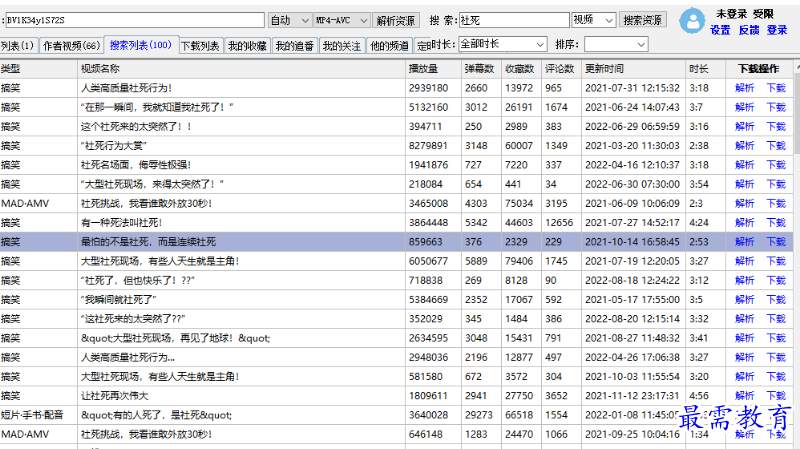The width and height of the screenshot is (800, 449).
Task: Click 下载 for "我瞬间就社死了" row
Action: pos(776,300)
